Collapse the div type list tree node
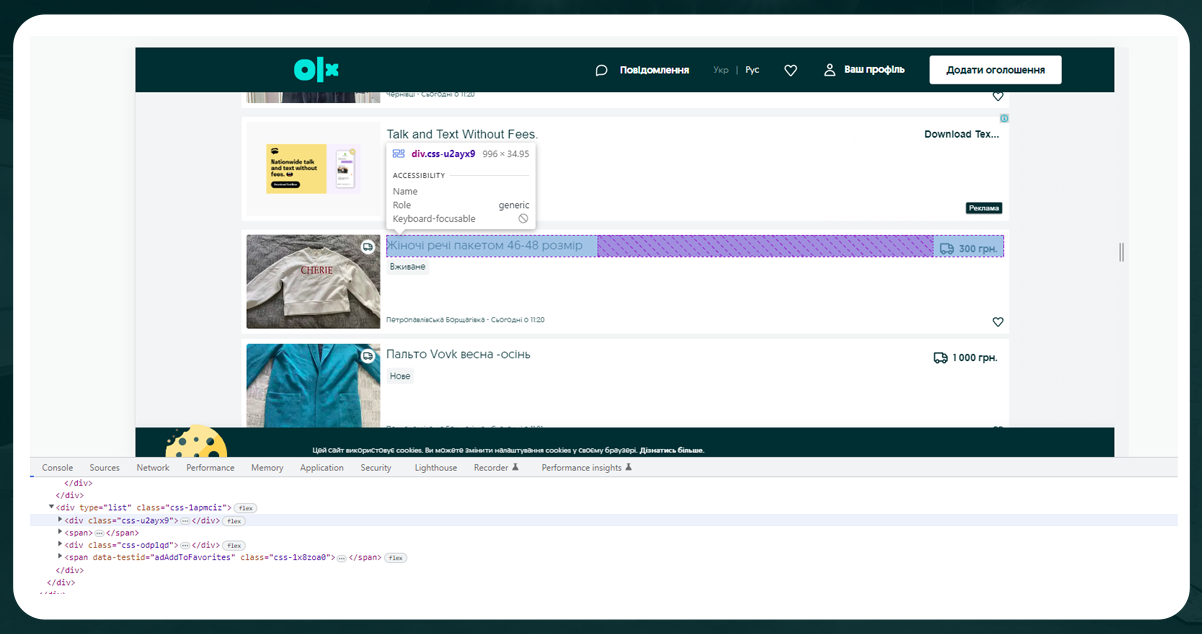Screen dimensions: 1202x634 pos(51,506)
